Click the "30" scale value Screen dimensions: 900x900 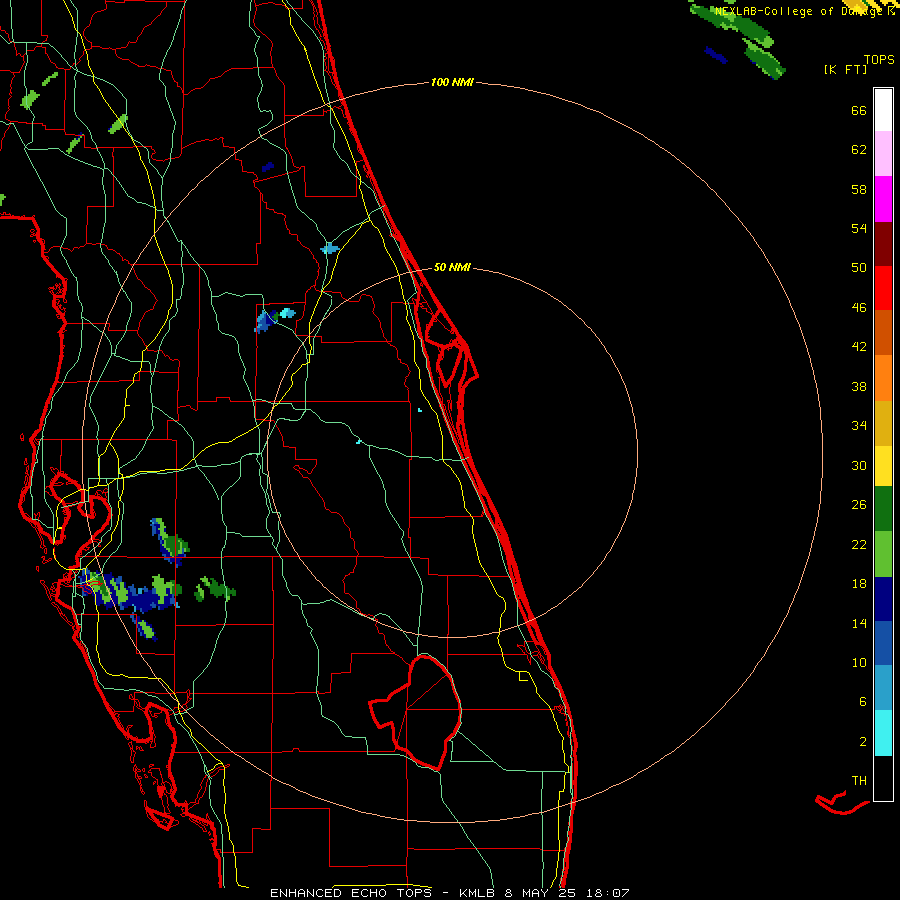(859, 465)
